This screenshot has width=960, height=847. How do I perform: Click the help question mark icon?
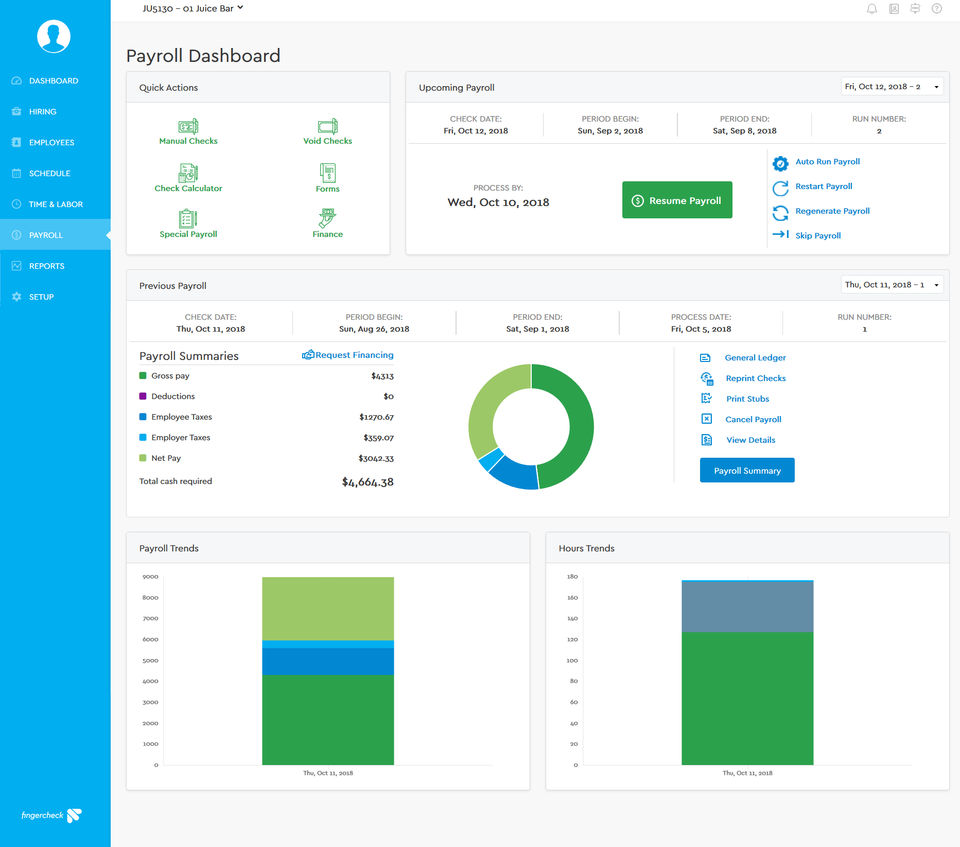click(x=937, y=9)
